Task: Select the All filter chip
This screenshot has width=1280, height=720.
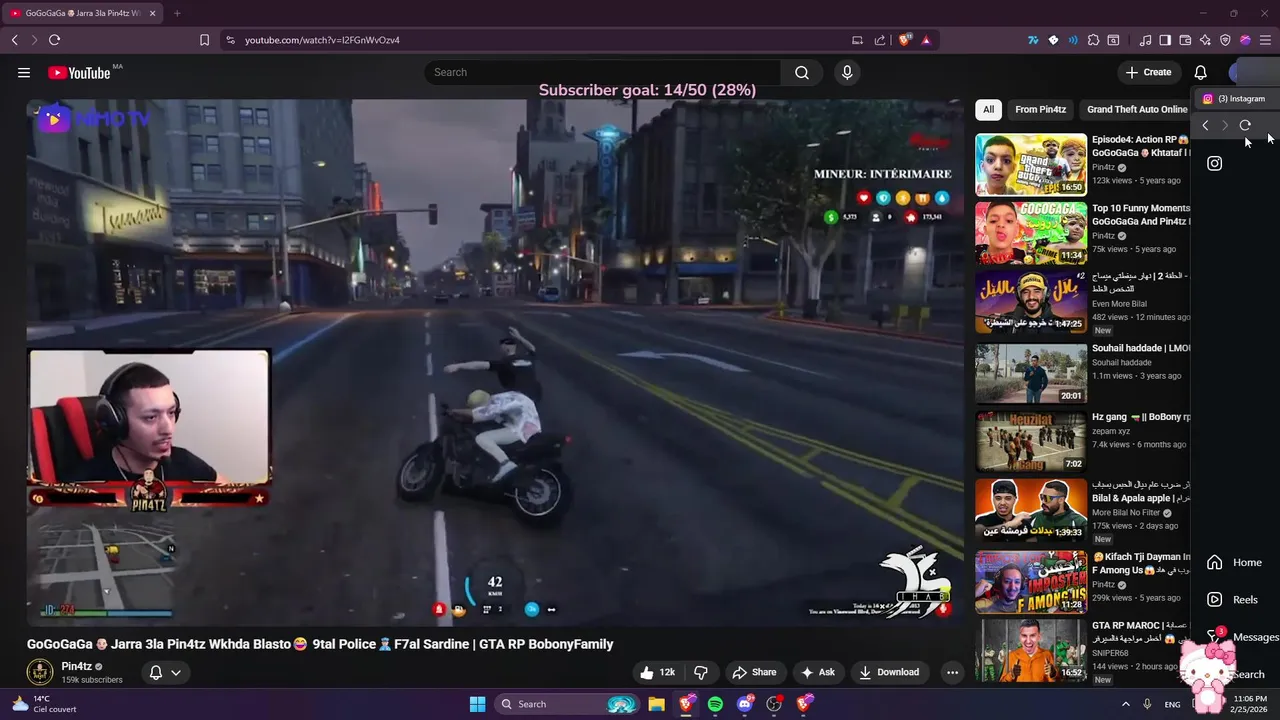Action: click(x=988, y=109)
